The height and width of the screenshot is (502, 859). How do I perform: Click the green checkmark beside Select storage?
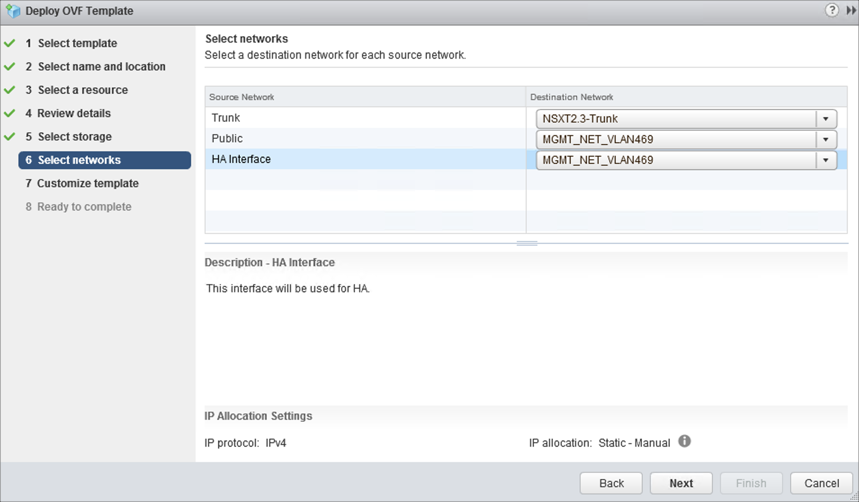tap(9, 136)
